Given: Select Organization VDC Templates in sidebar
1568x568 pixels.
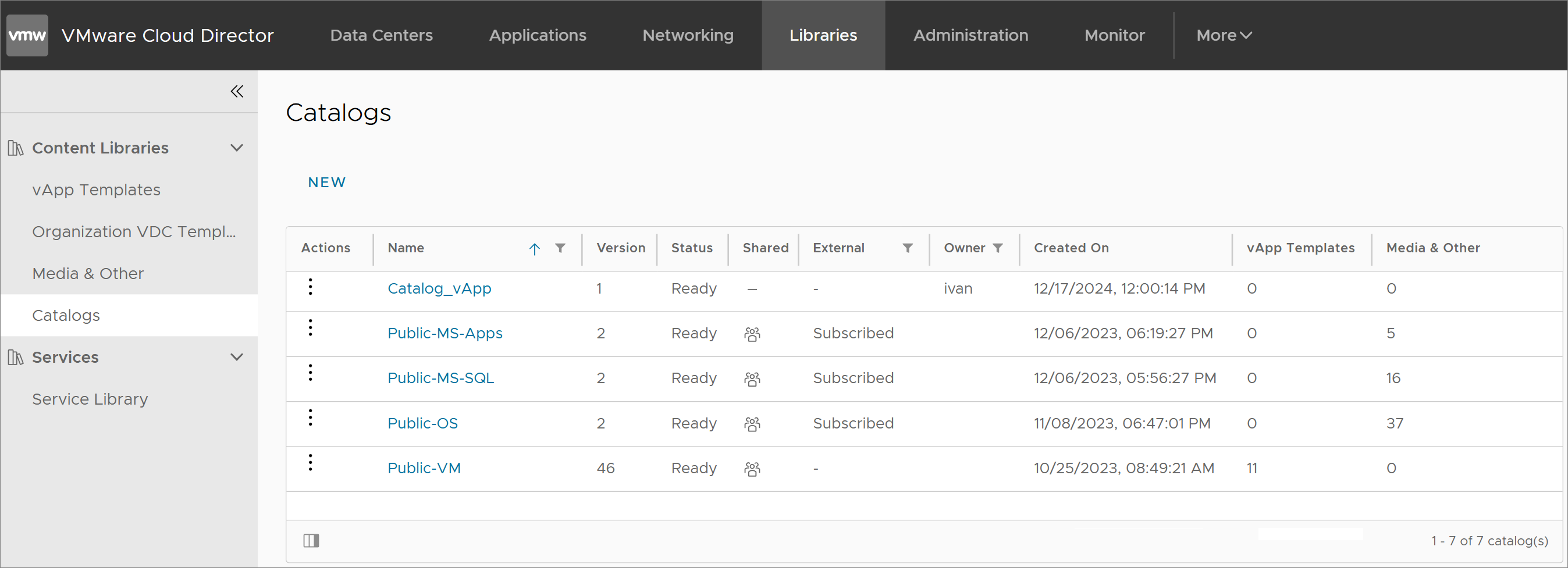Looking at the screenshot, I should [134, 232].
